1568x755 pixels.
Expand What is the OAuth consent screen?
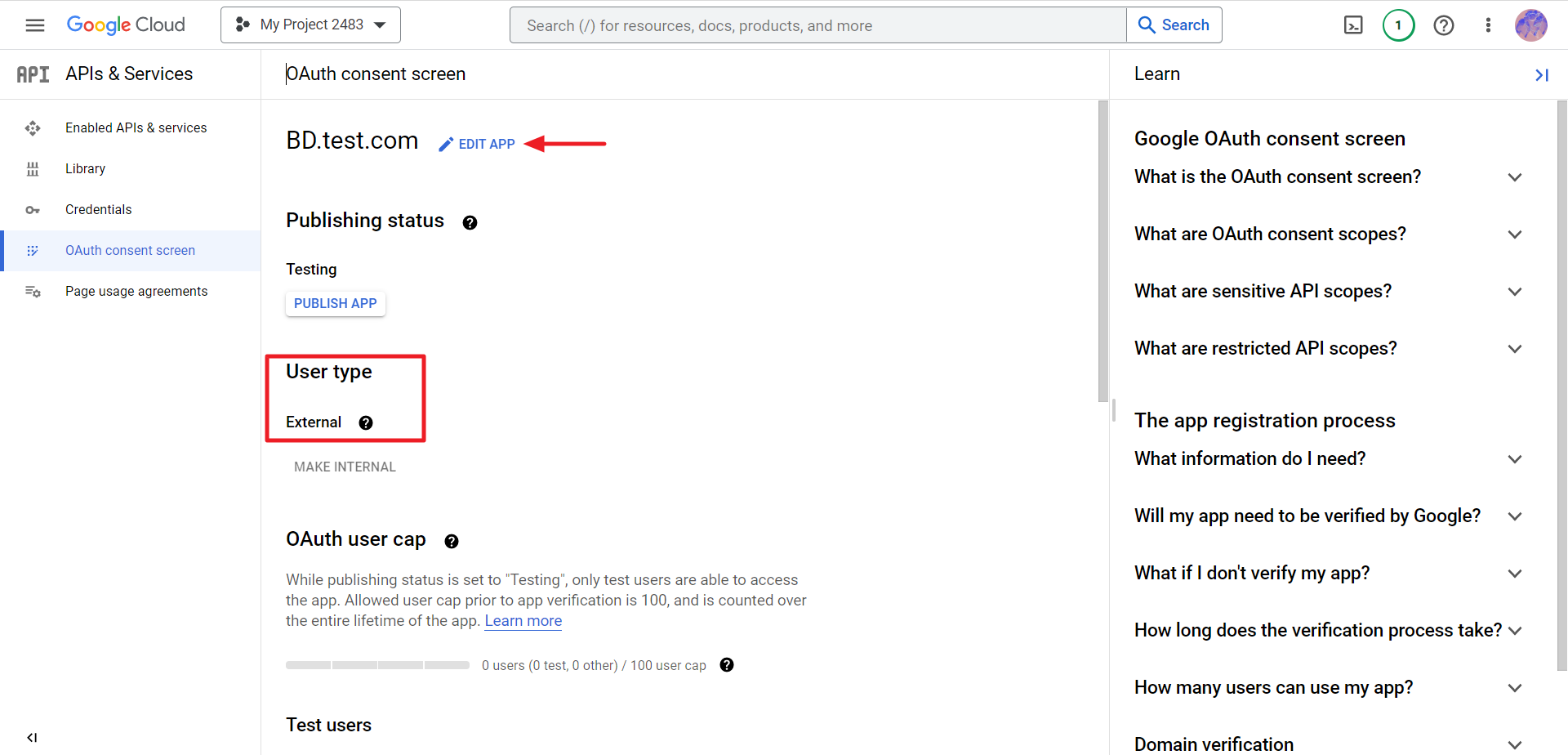[x=1329, y=177]
